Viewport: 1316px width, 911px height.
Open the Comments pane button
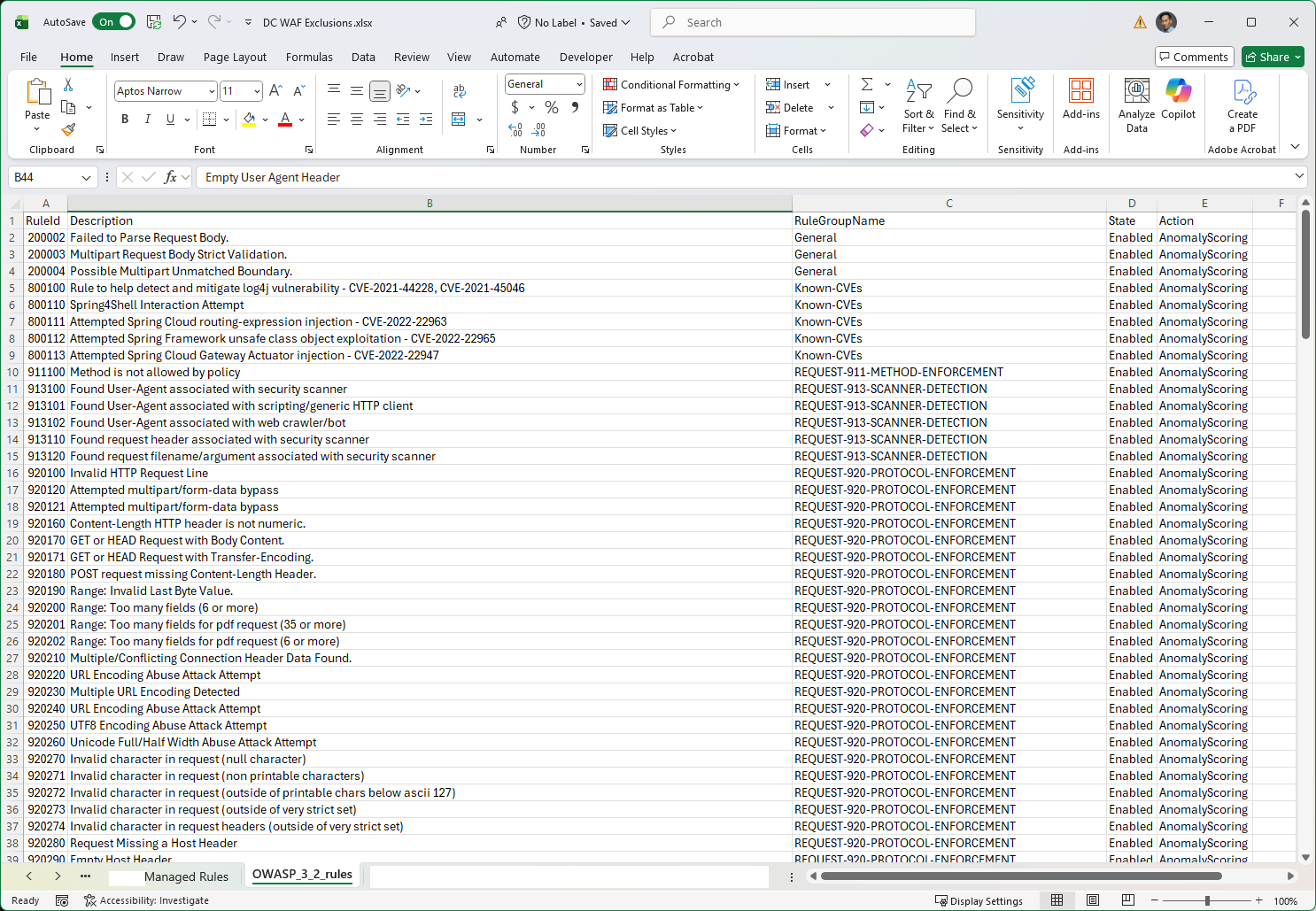pyautogui.click(x=1194, y=57)
